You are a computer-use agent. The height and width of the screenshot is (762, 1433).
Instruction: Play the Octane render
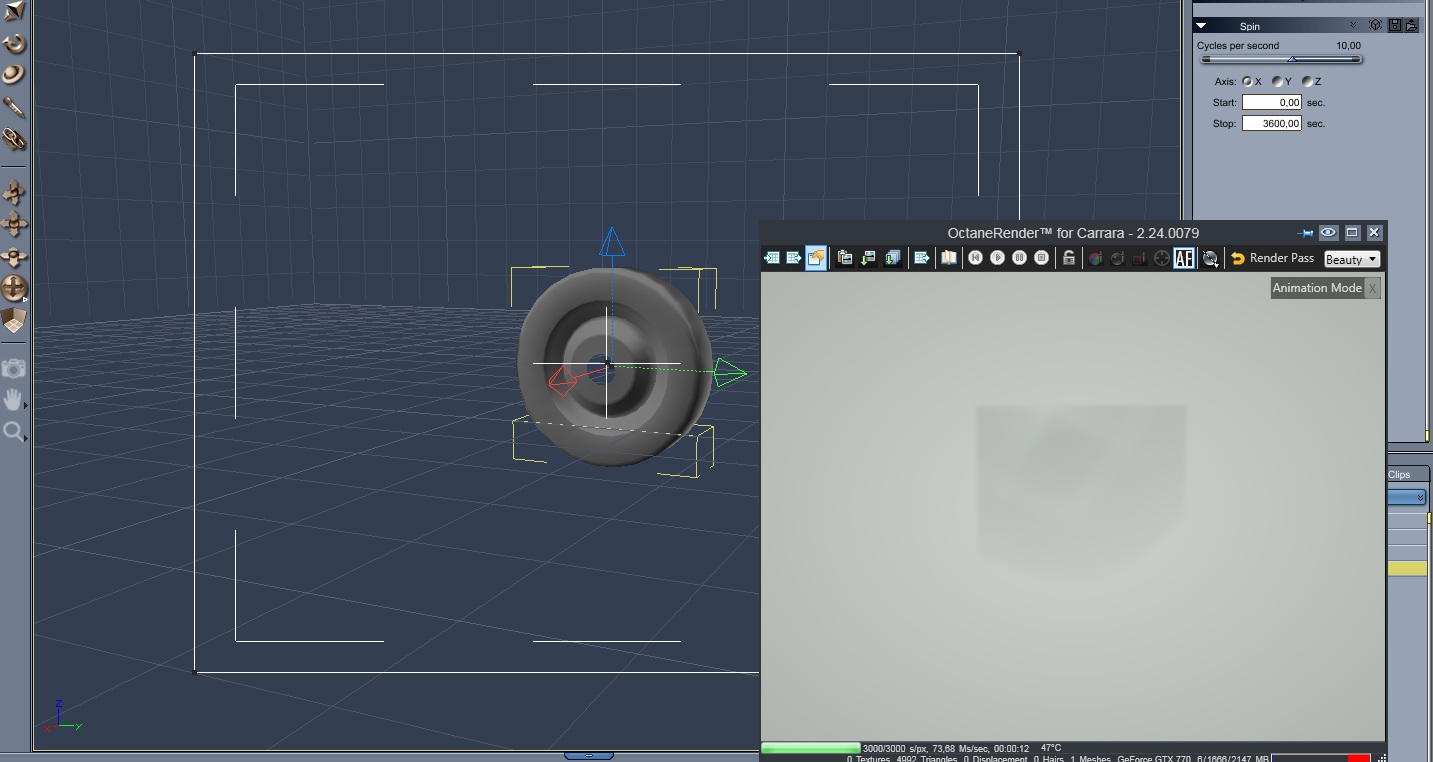point(998,258)
